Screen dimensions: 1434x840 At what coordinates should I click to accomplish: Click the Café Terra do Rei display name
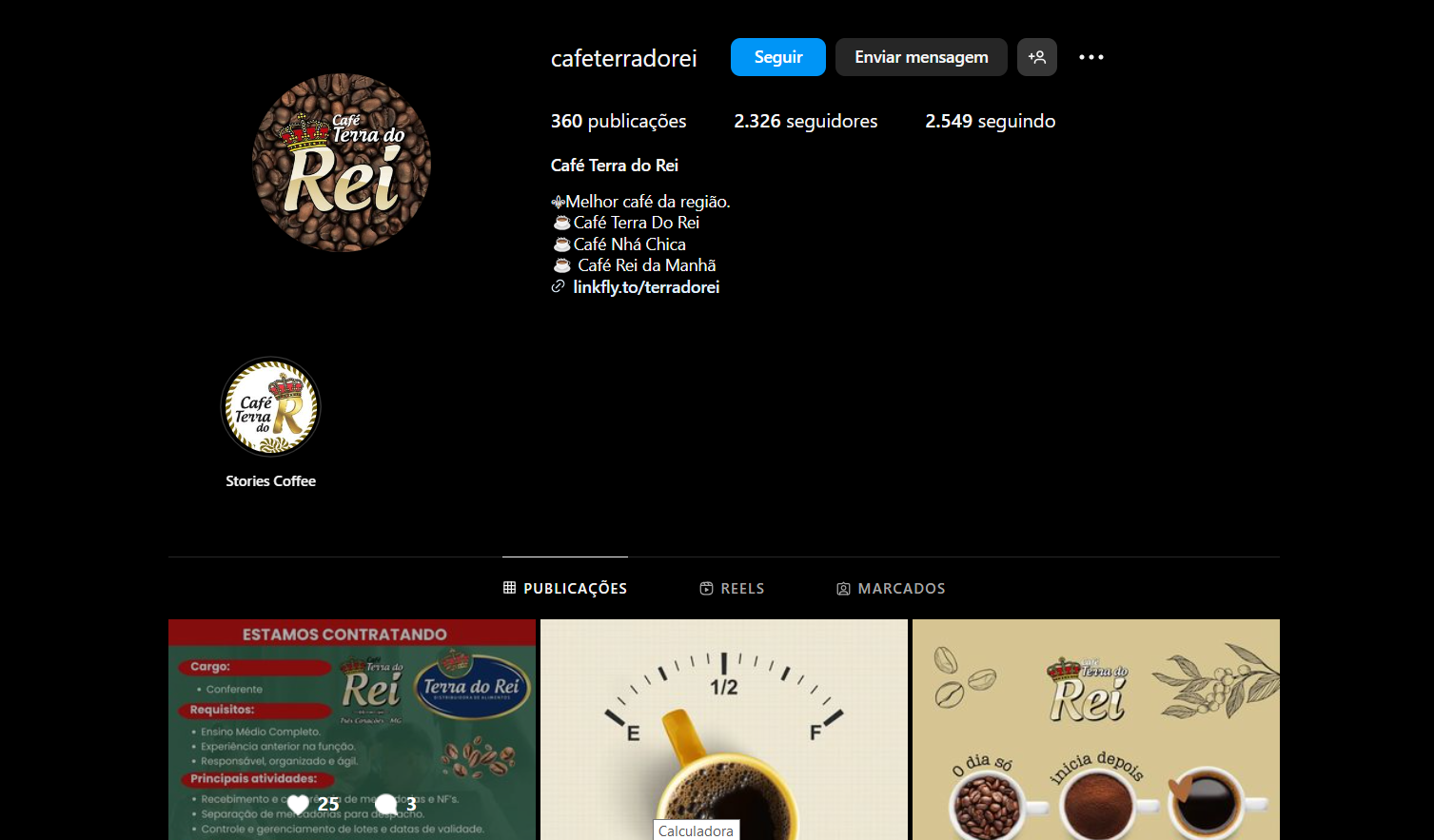615,166
